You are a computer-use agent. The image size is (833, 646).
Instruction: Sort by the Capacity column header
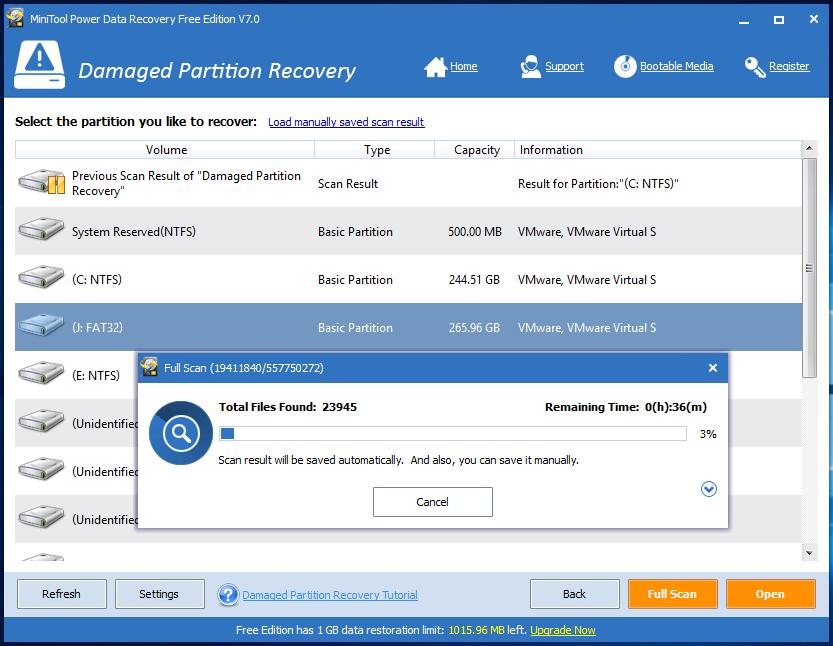(x=475, y=150)
